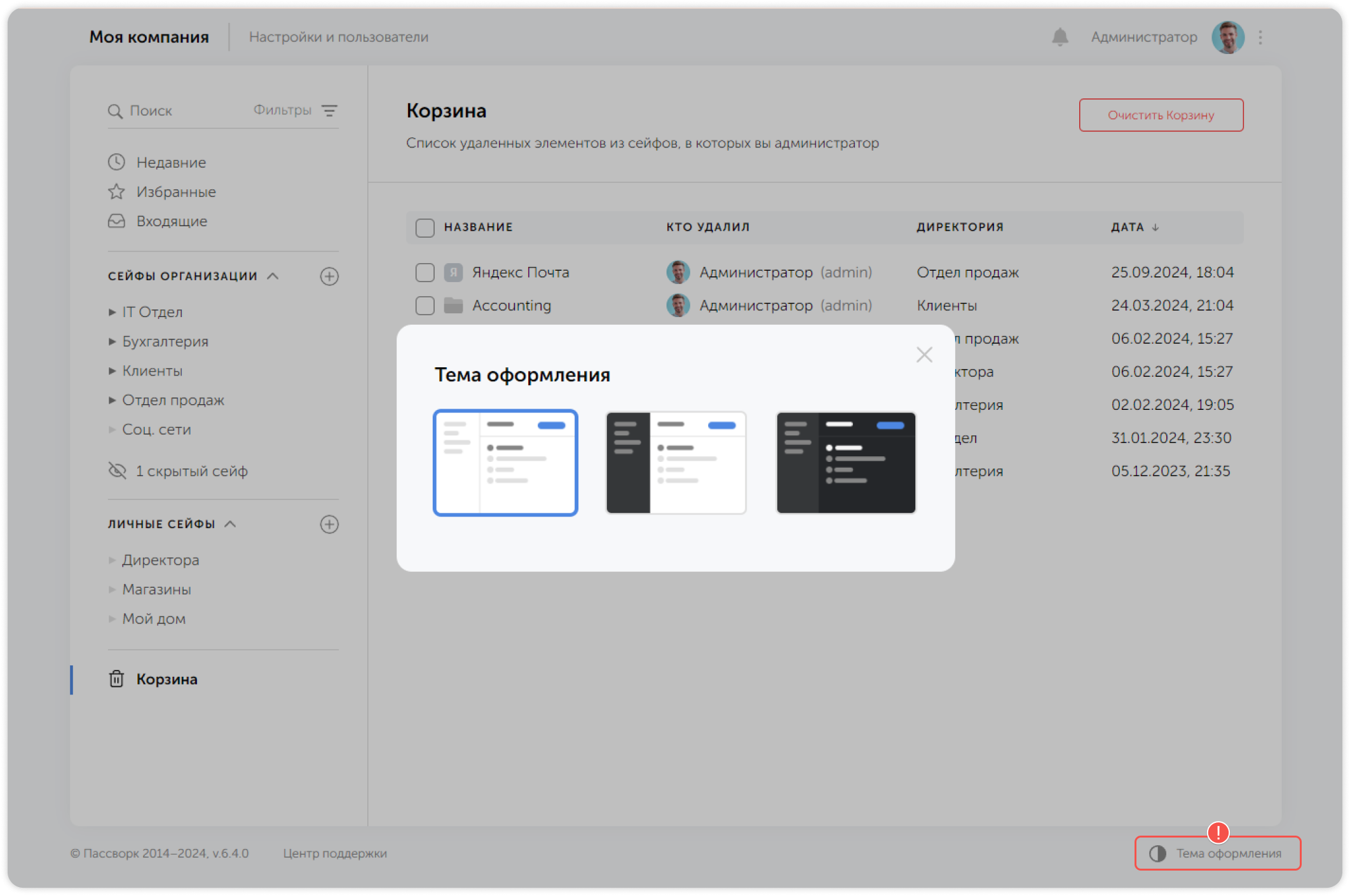
Task: Open the Центр поддержки link
Action: coord(335,853)
